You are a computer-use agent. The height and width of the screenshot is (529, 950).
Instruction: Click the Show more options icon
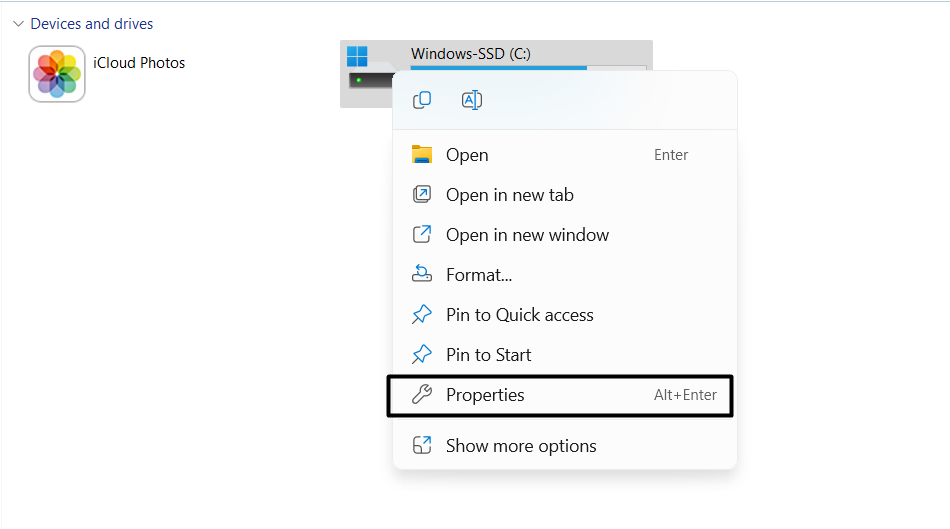pos(422,446)
